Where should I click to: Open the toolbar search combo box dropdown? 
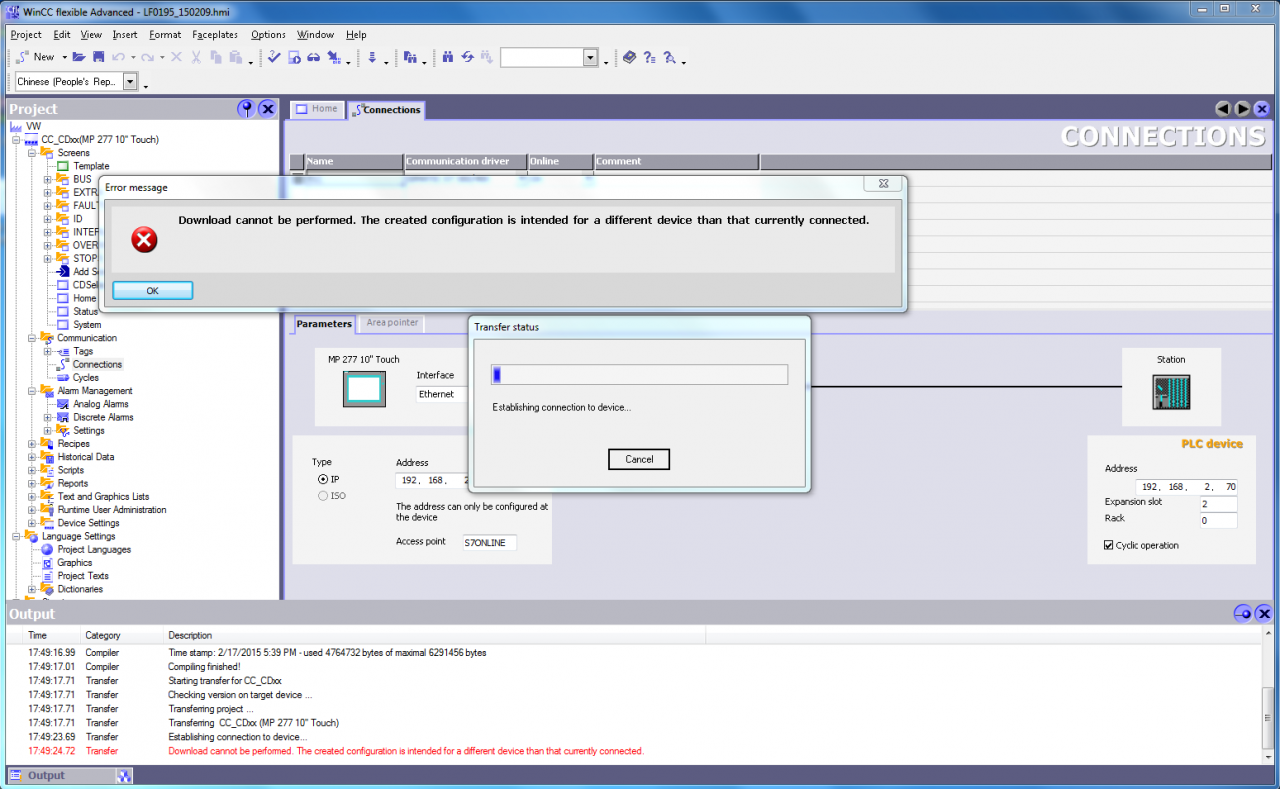[590, 58]
